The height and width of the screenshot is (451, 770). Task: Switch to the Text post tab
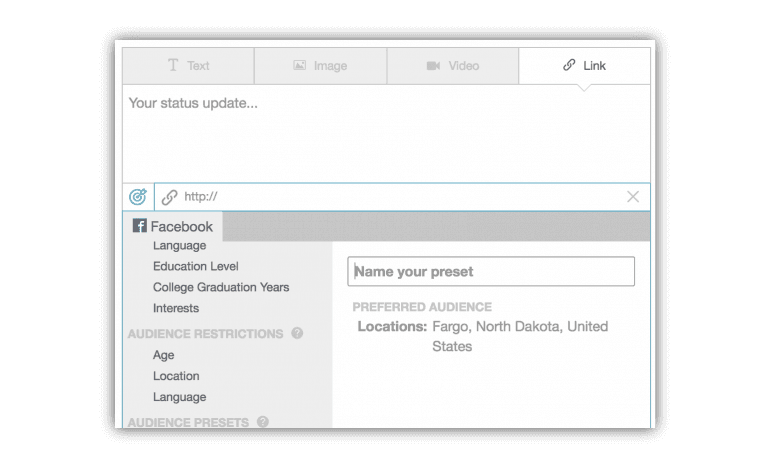pos(188,66)
